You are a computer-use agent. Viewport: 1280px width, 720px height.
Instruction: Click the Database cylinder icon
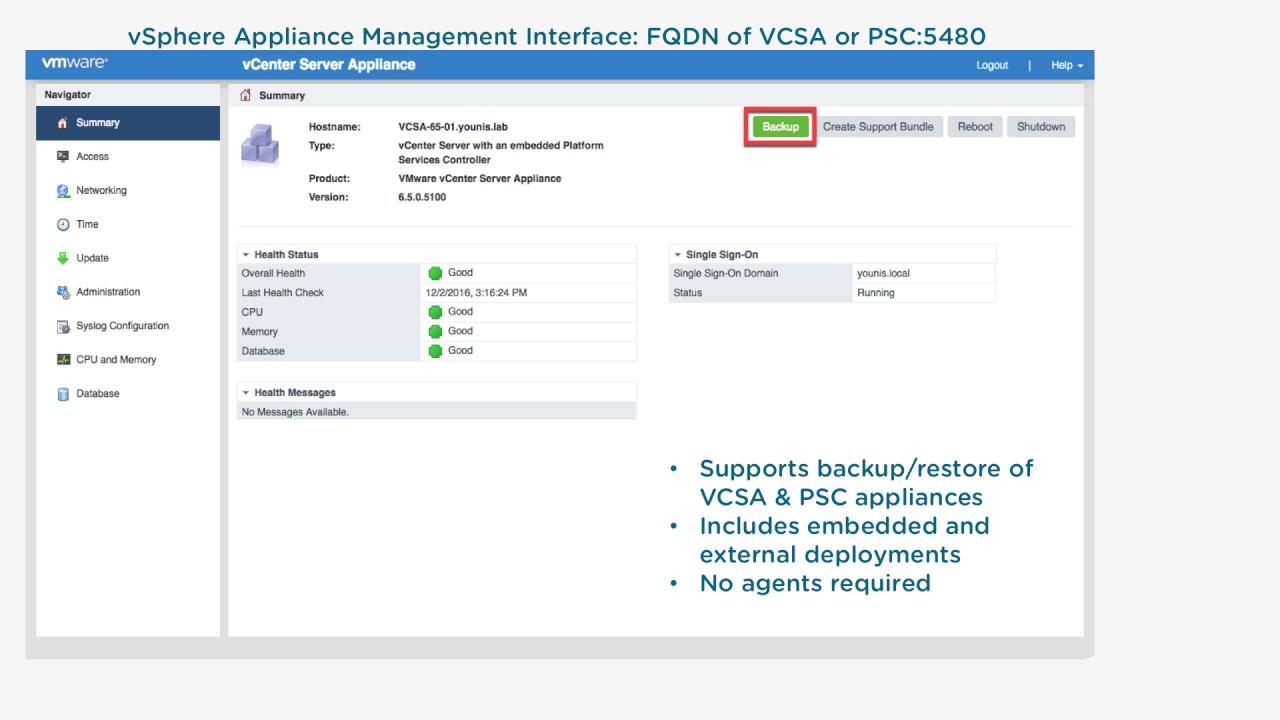point(63,394)
